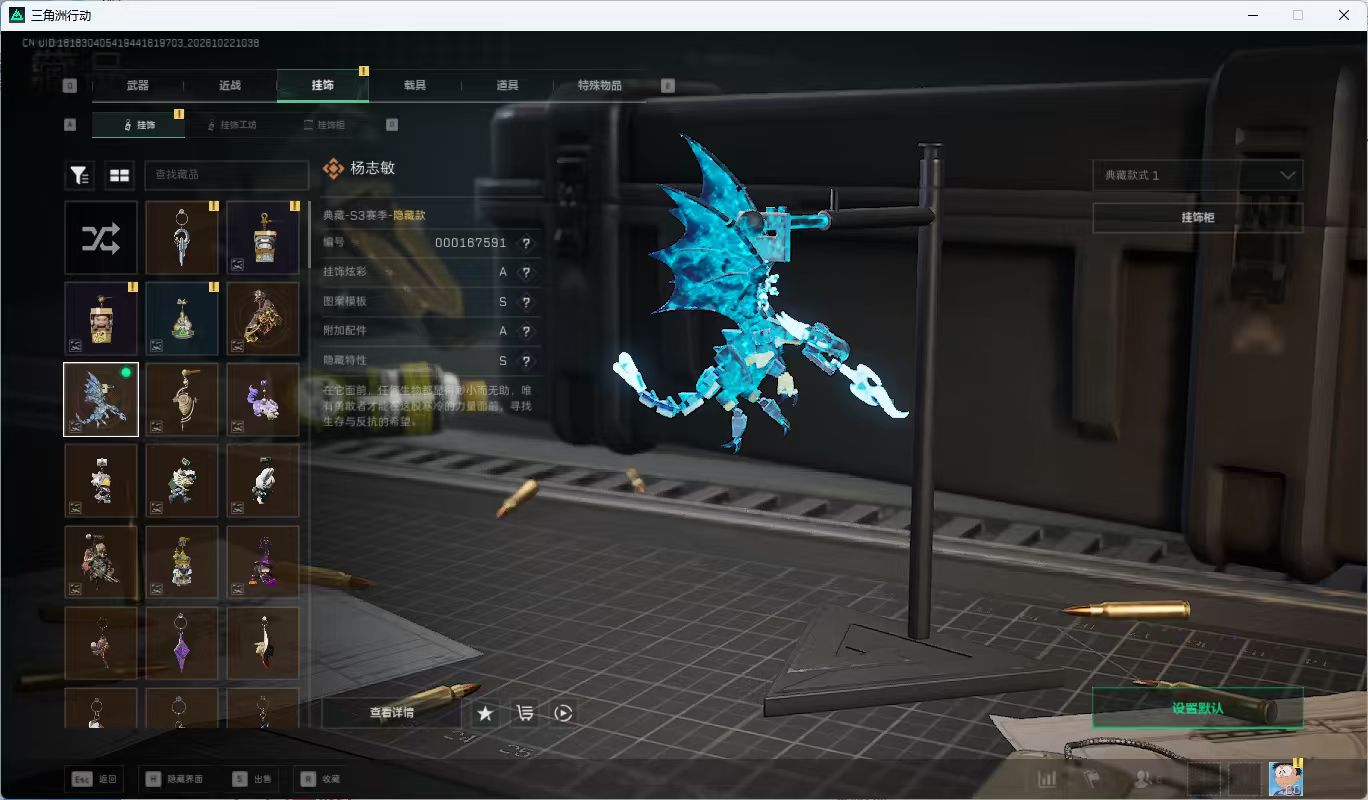This screenshot has height=800, width=1368.
Task: Open the collection filter icon
Action: (80, 175)
